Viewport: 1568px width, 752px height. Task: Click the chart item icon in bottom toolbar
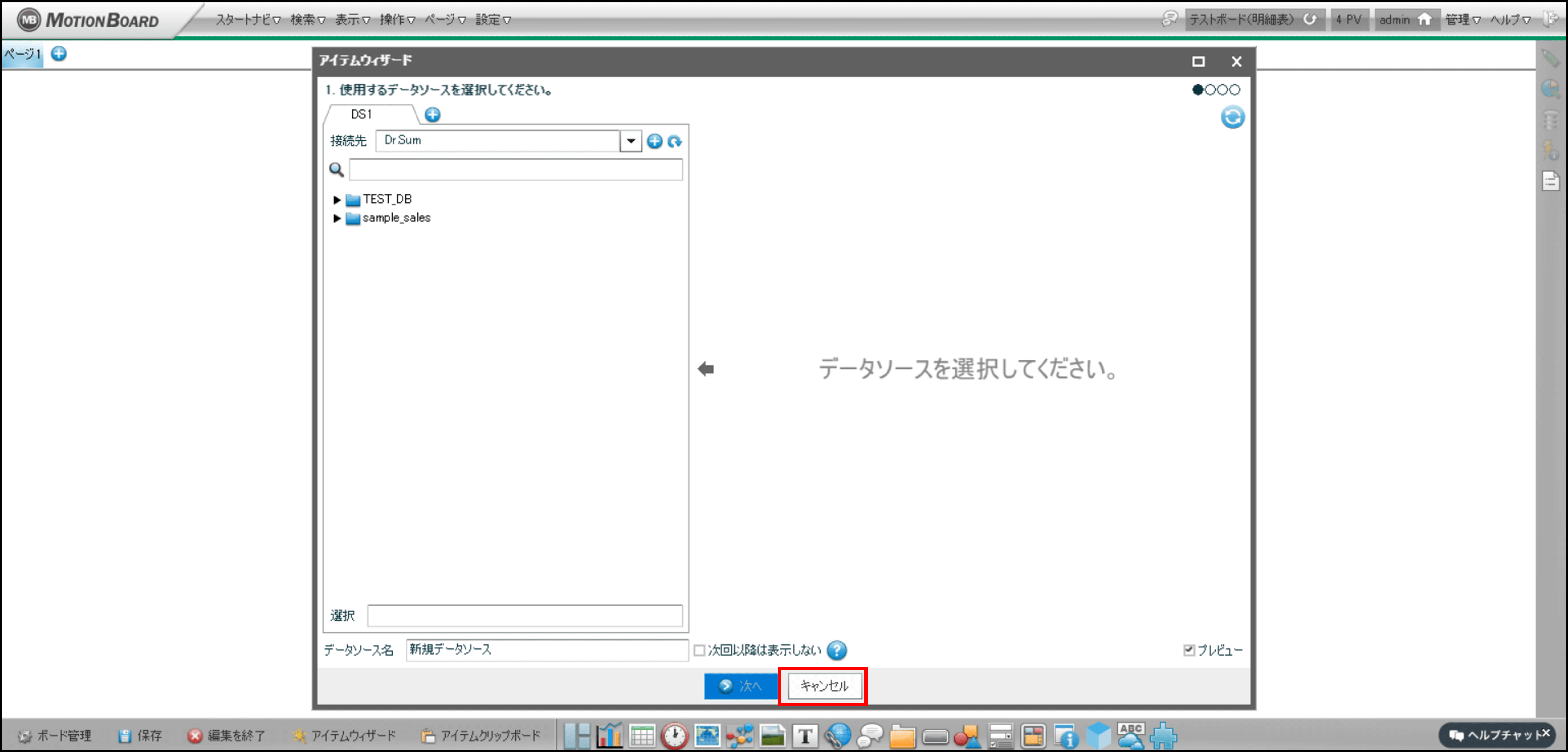pos(609,736)
